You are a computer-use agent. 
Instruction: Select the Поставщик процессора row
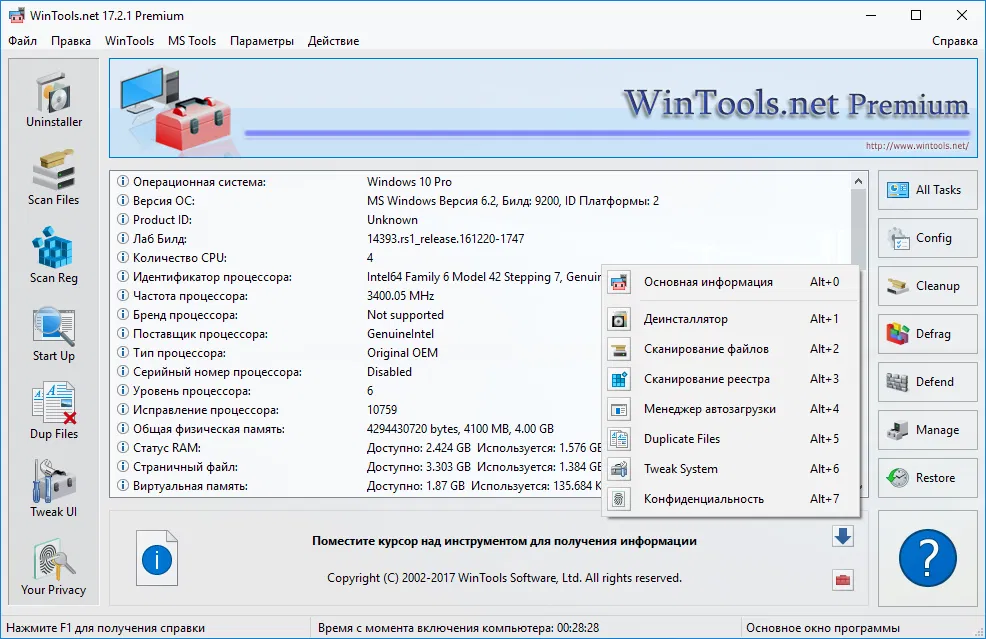click(358, 334)
